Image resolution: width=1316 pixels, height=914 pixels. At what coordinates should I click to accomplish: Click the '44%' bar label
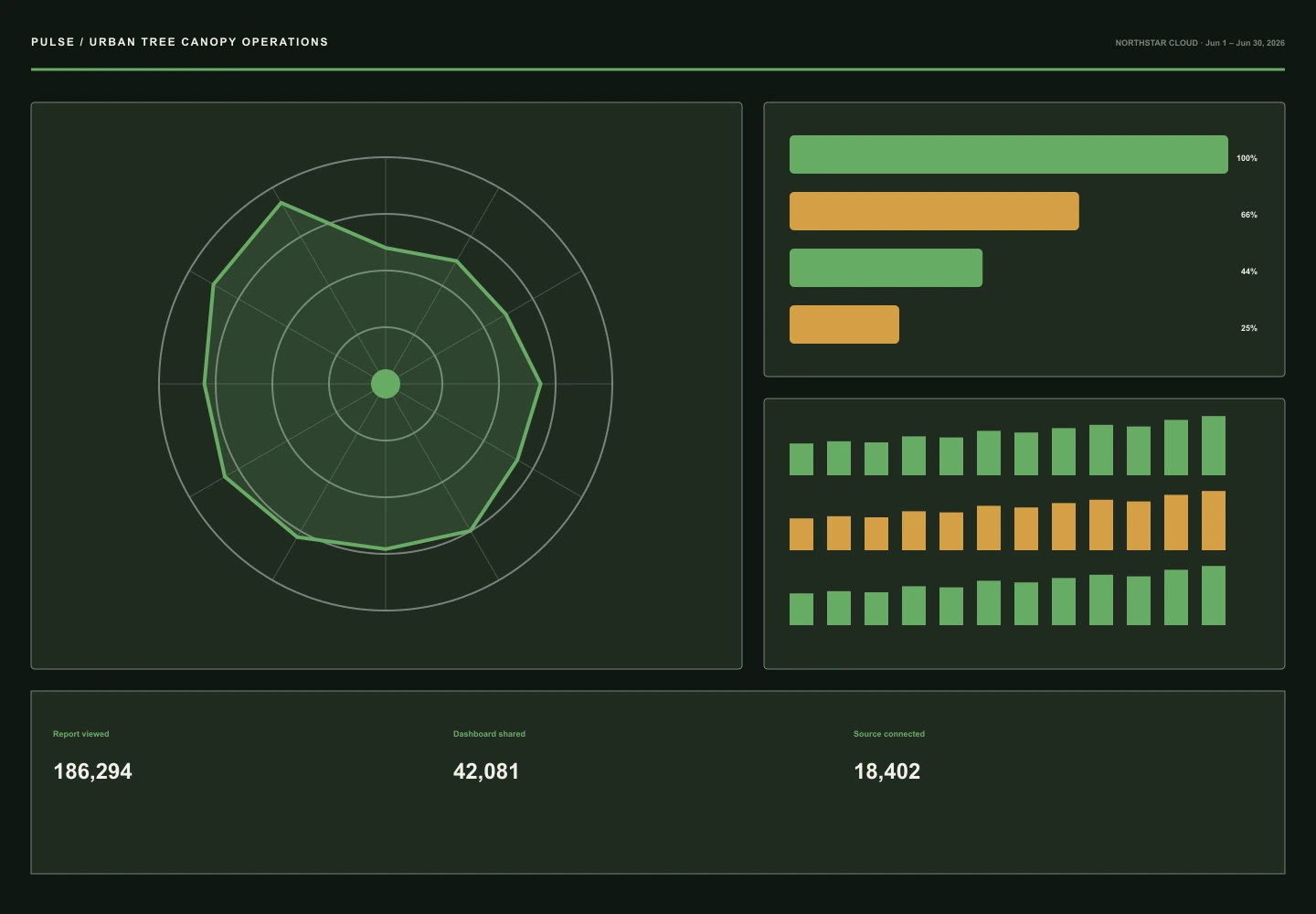[1248, 271]
